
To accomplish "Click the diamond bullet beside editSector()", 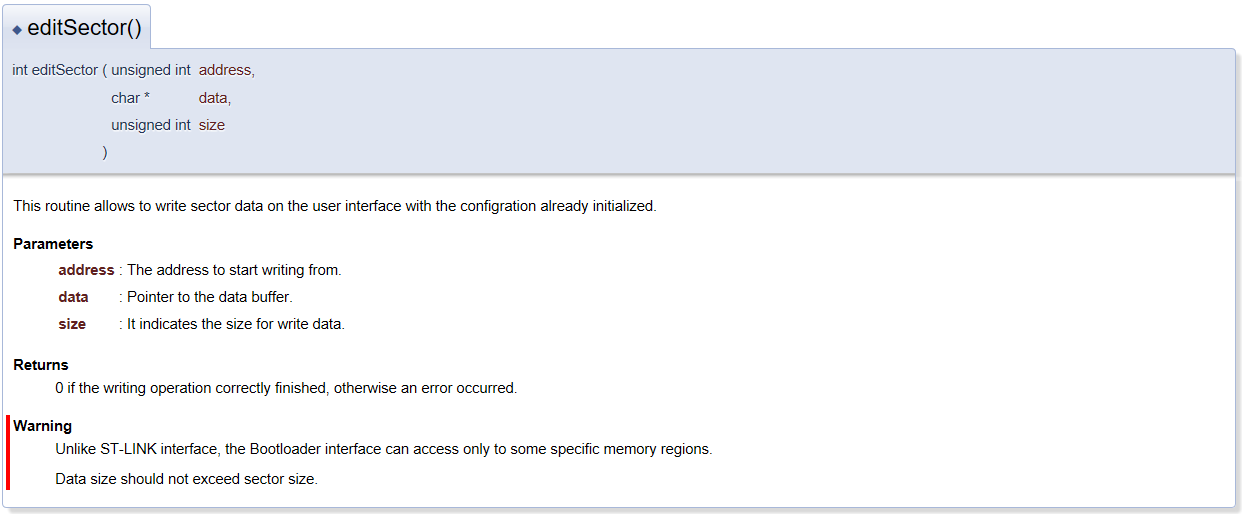I will point(17,30).
